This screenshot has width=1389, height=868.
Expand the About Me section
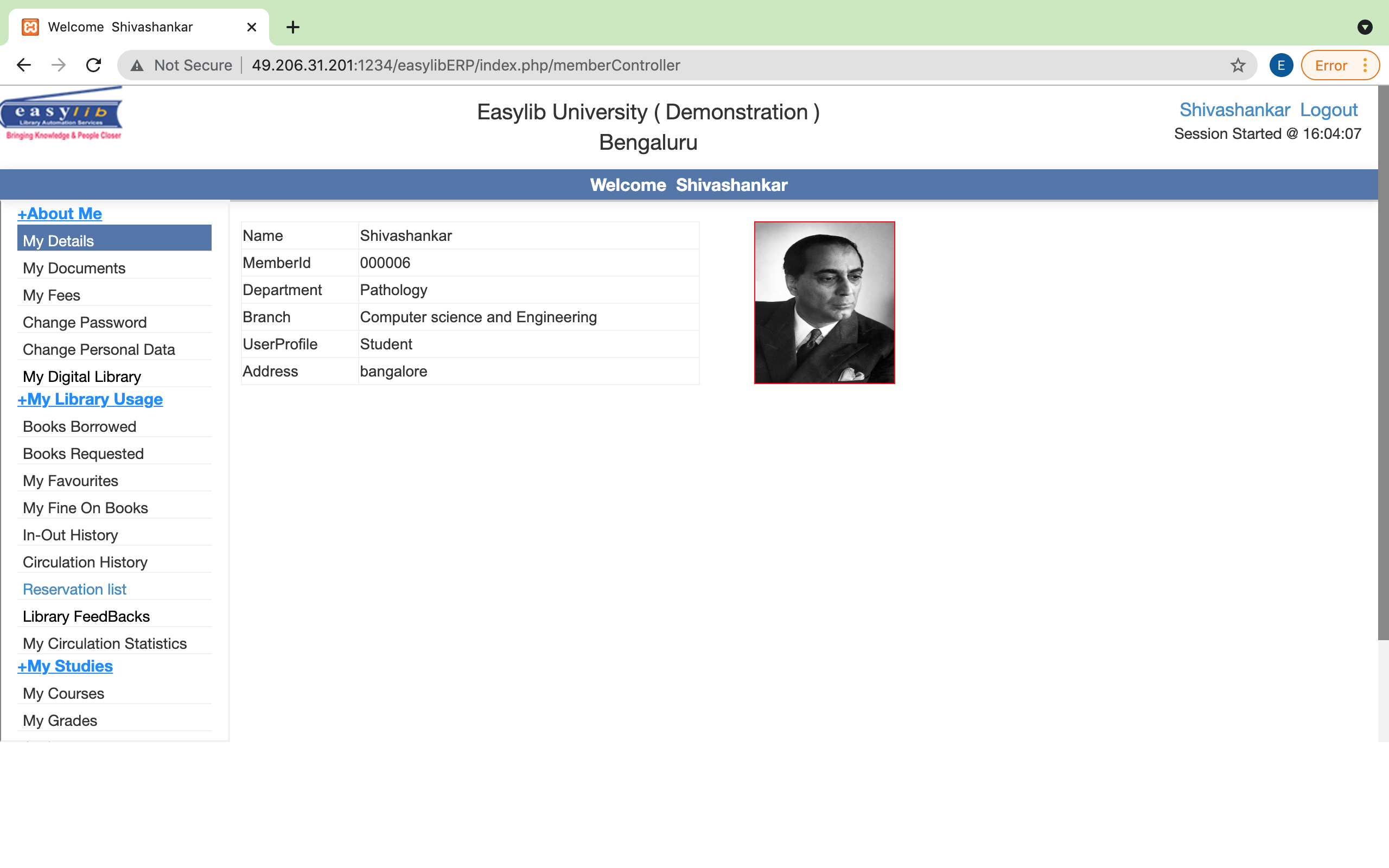coord(59,213)
